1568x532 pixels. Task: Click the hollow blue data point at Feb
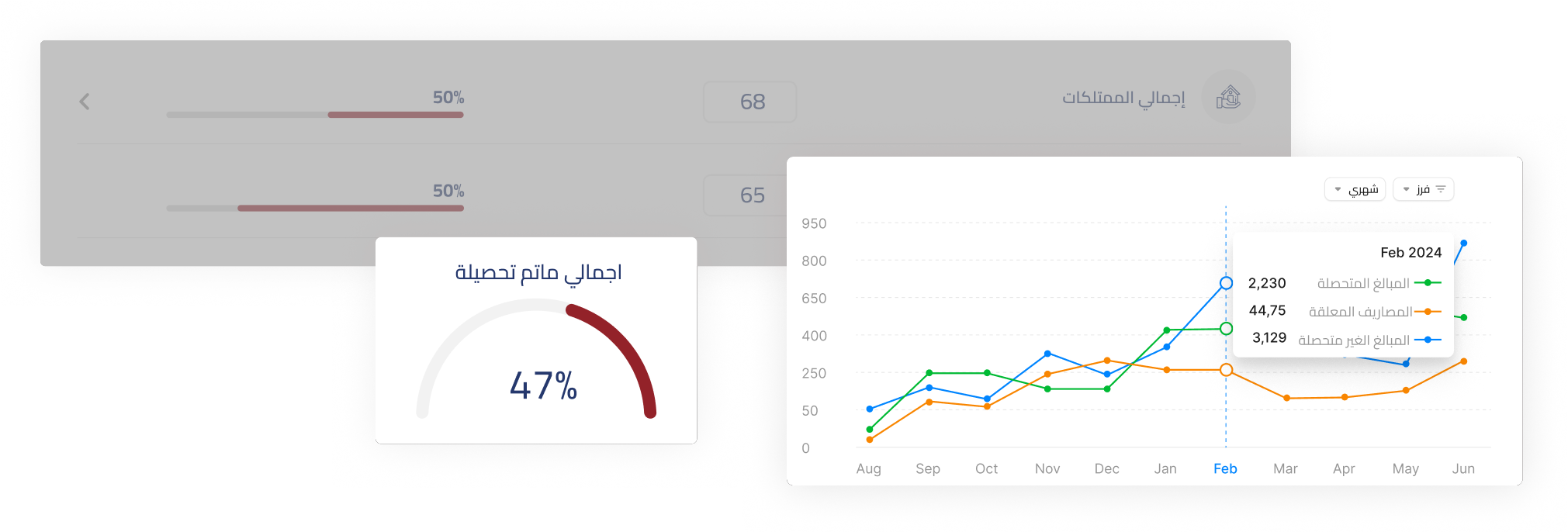[1226, 283]
